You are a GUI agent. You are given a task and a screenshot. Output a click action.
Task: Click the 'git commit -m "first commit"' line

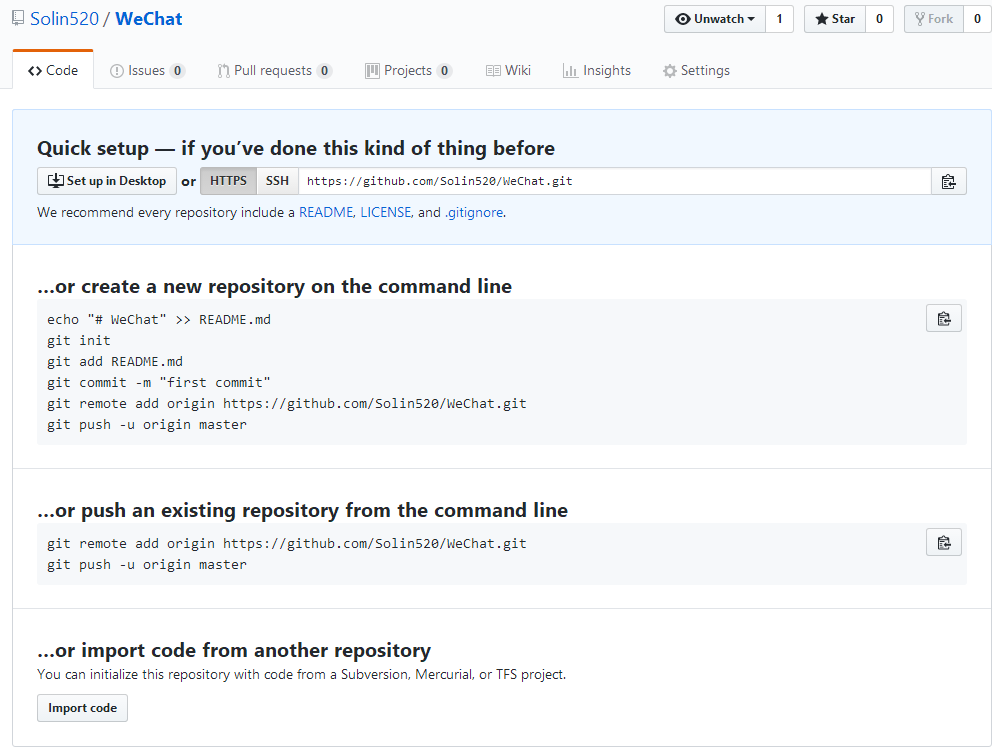pos(158,382)
